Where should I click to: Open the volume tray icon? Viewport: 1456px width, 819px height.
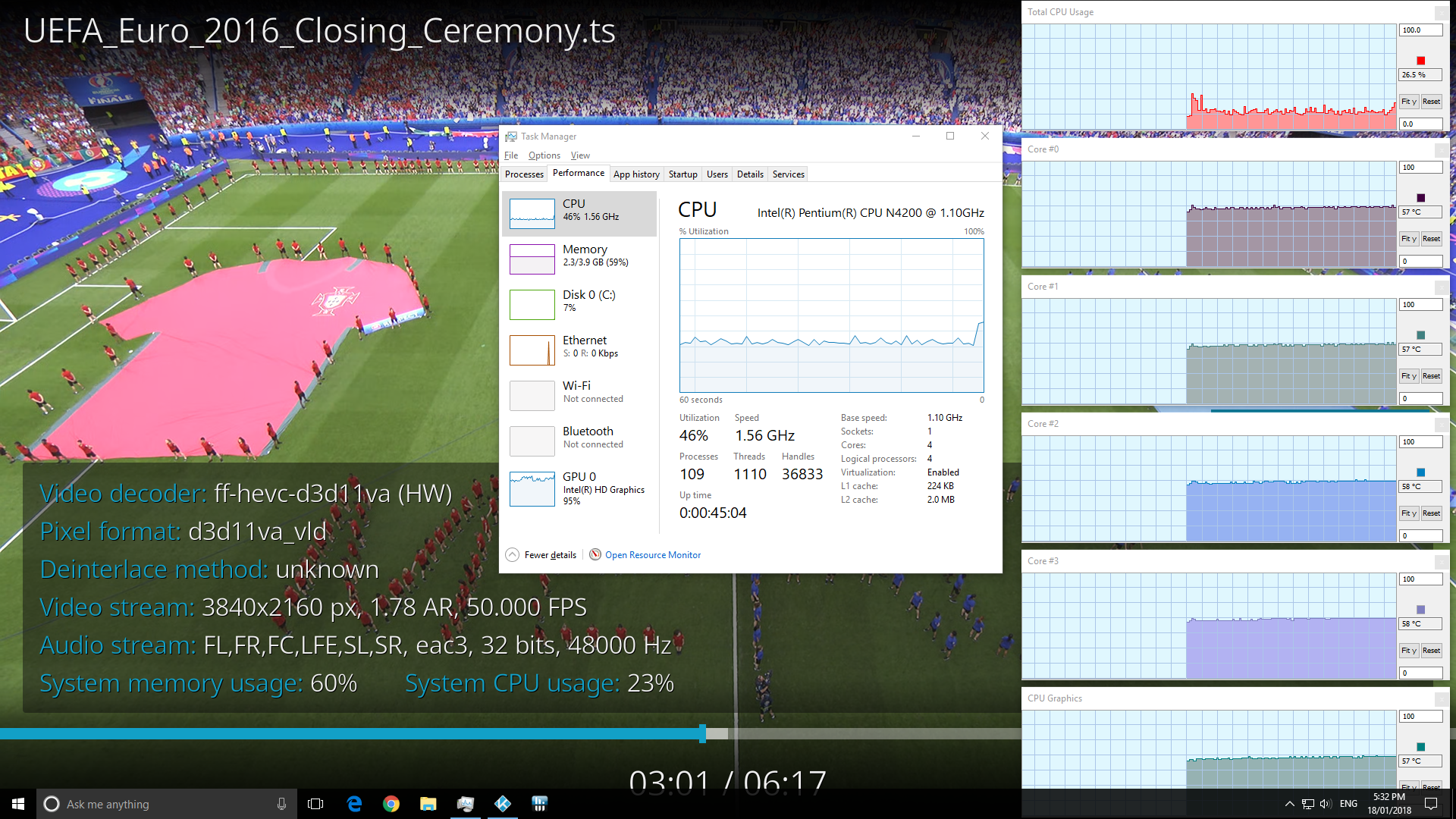[1326, 804]
